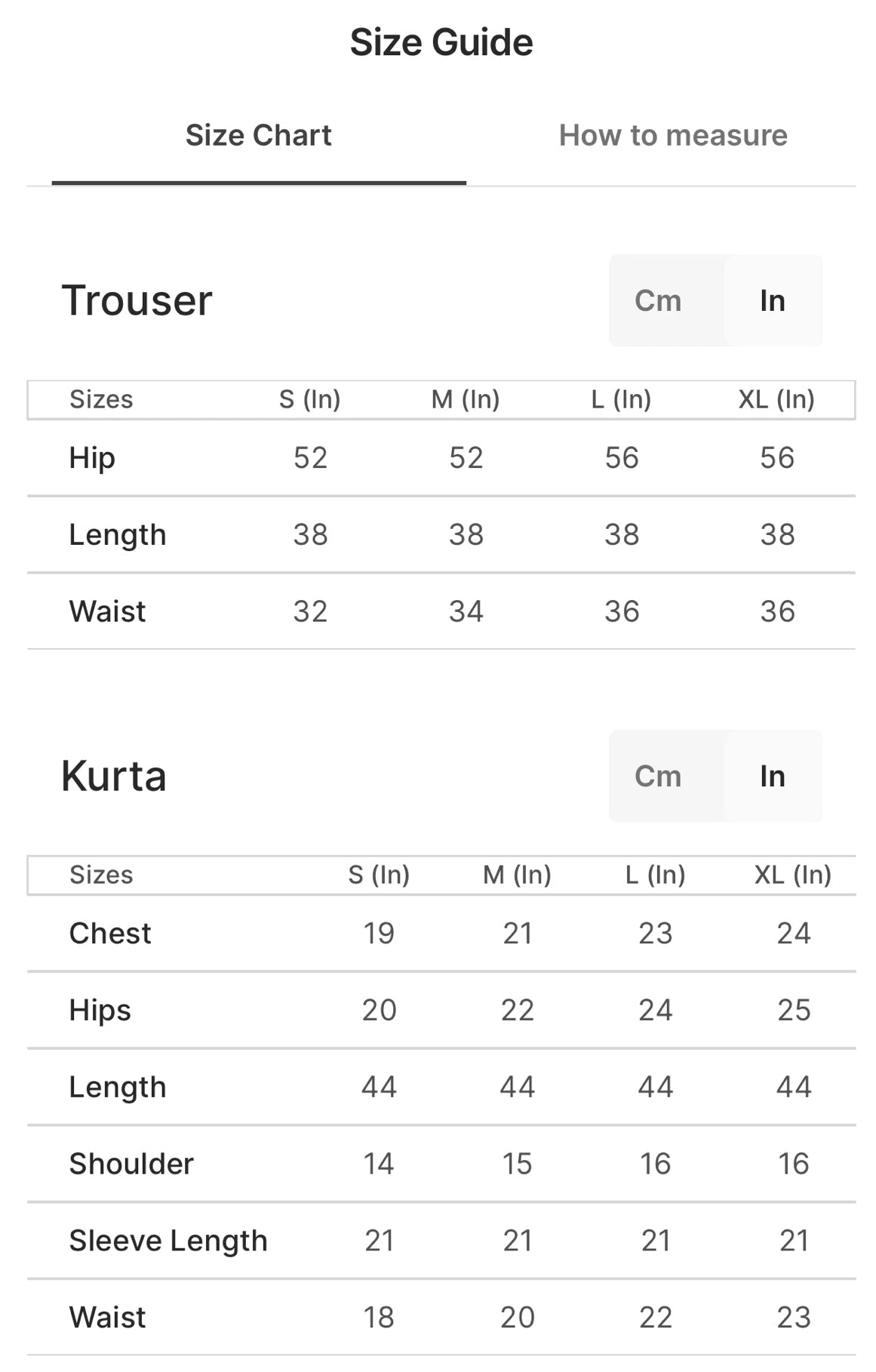Select XL (In) header in Trouser table

(776, 399)
